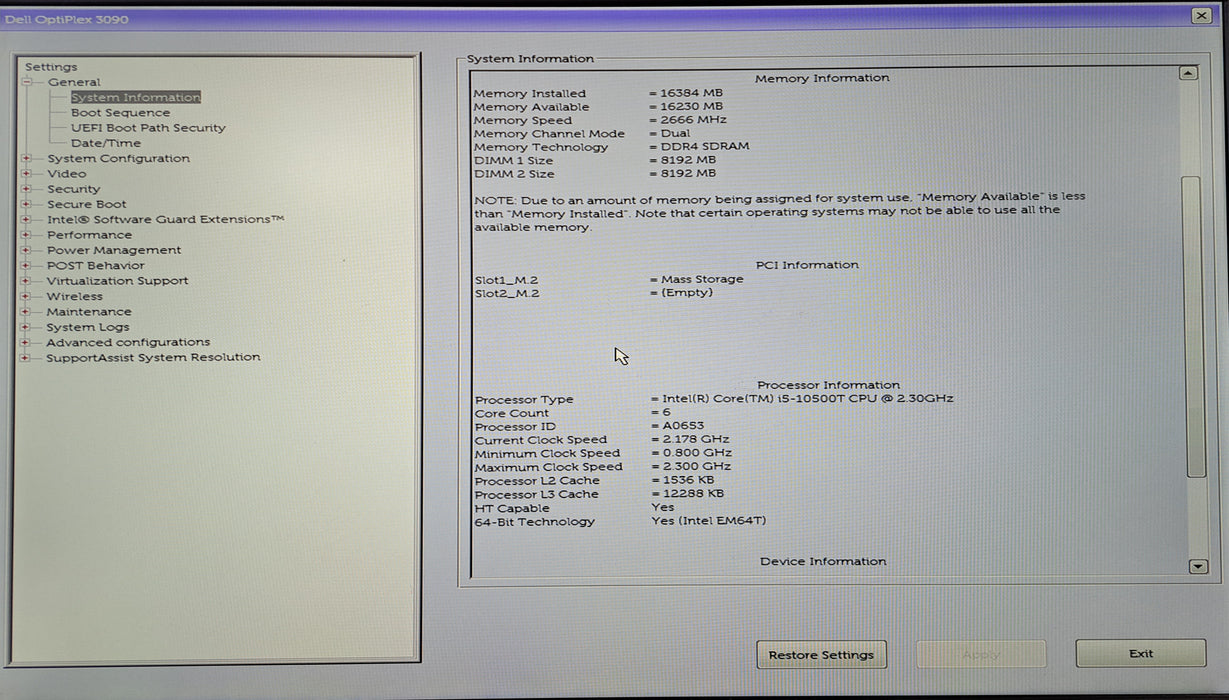Viewport: 1229px width, 700px height.
Task: Select the Video tree label
Action: (x=66, y=173)
